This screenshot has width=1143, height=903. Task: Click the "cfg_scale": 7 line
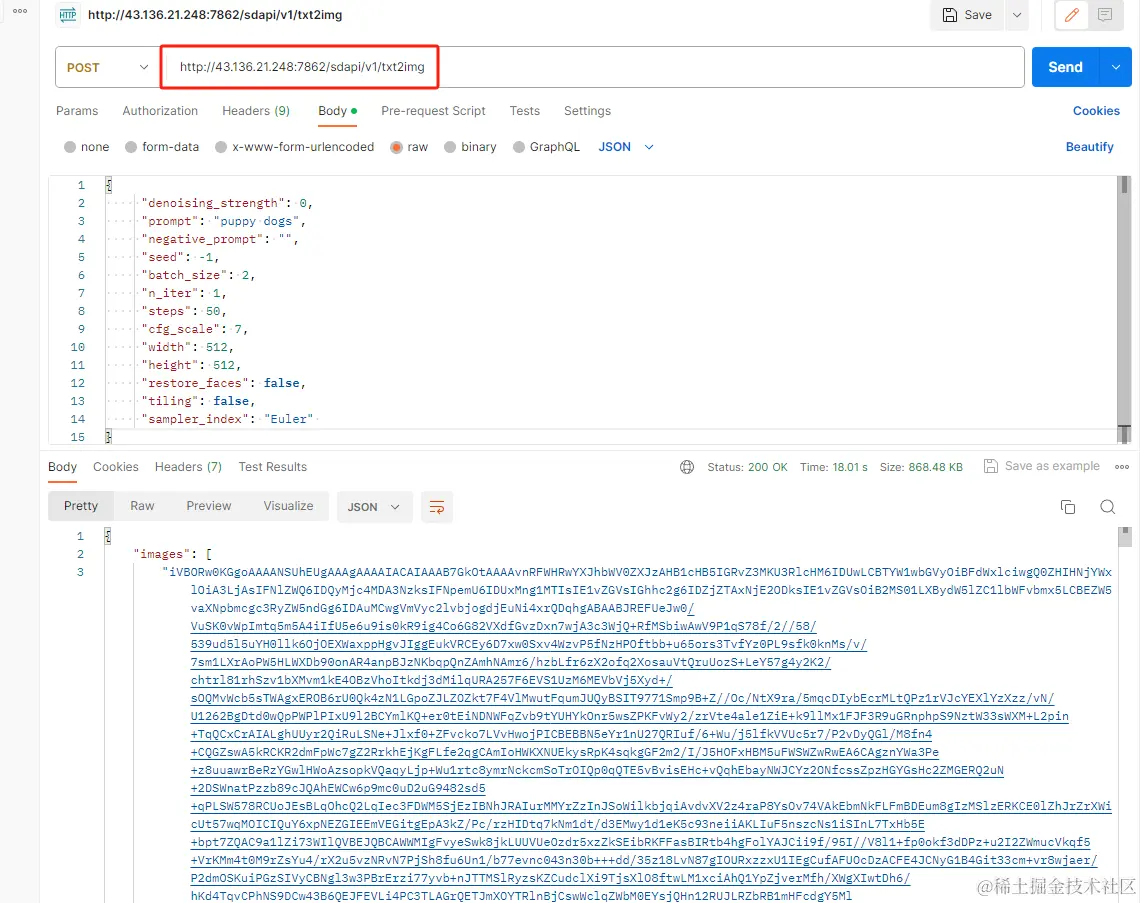pos(195,329)
